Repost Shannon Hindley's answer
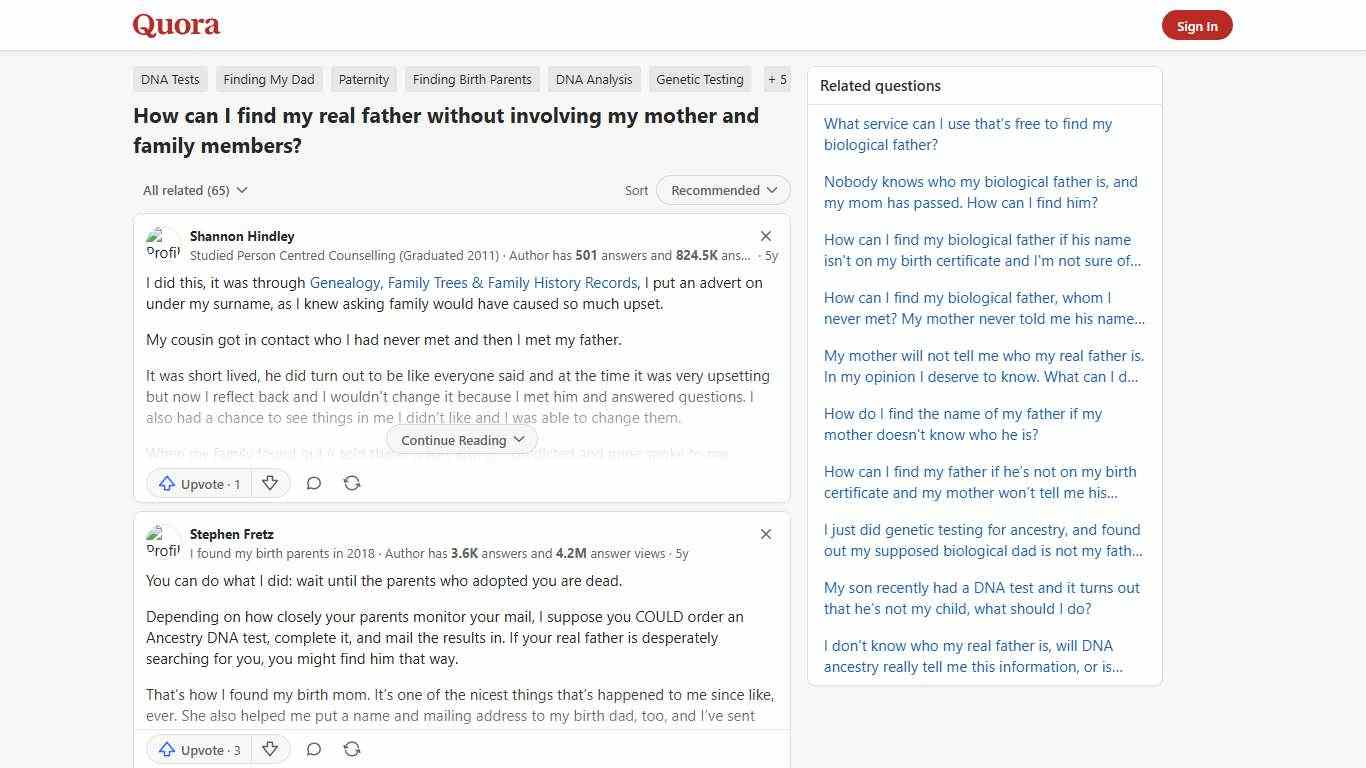1366x768 pixels. [x=351, y=483]
